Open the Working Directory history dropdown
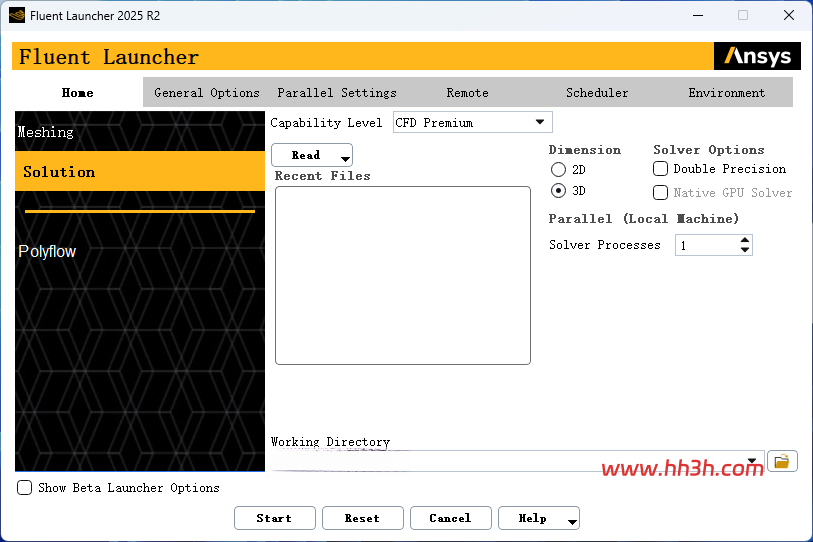Screen dimensions: 813x542 pos(752,461)
